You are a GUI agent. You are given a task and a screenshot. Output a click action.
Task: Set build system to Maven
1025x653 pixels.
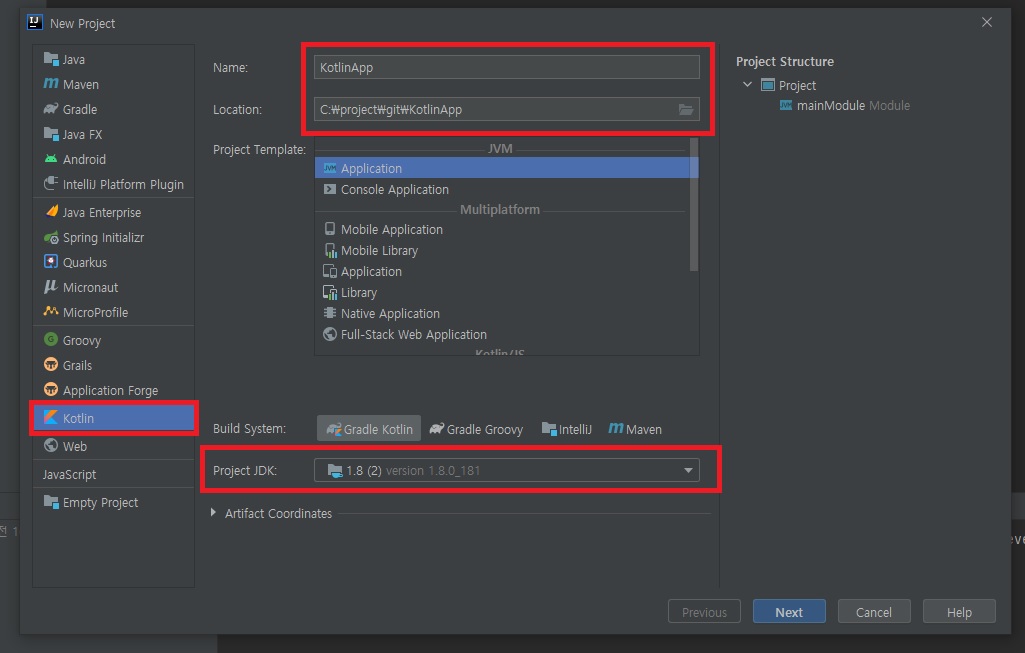635,429
